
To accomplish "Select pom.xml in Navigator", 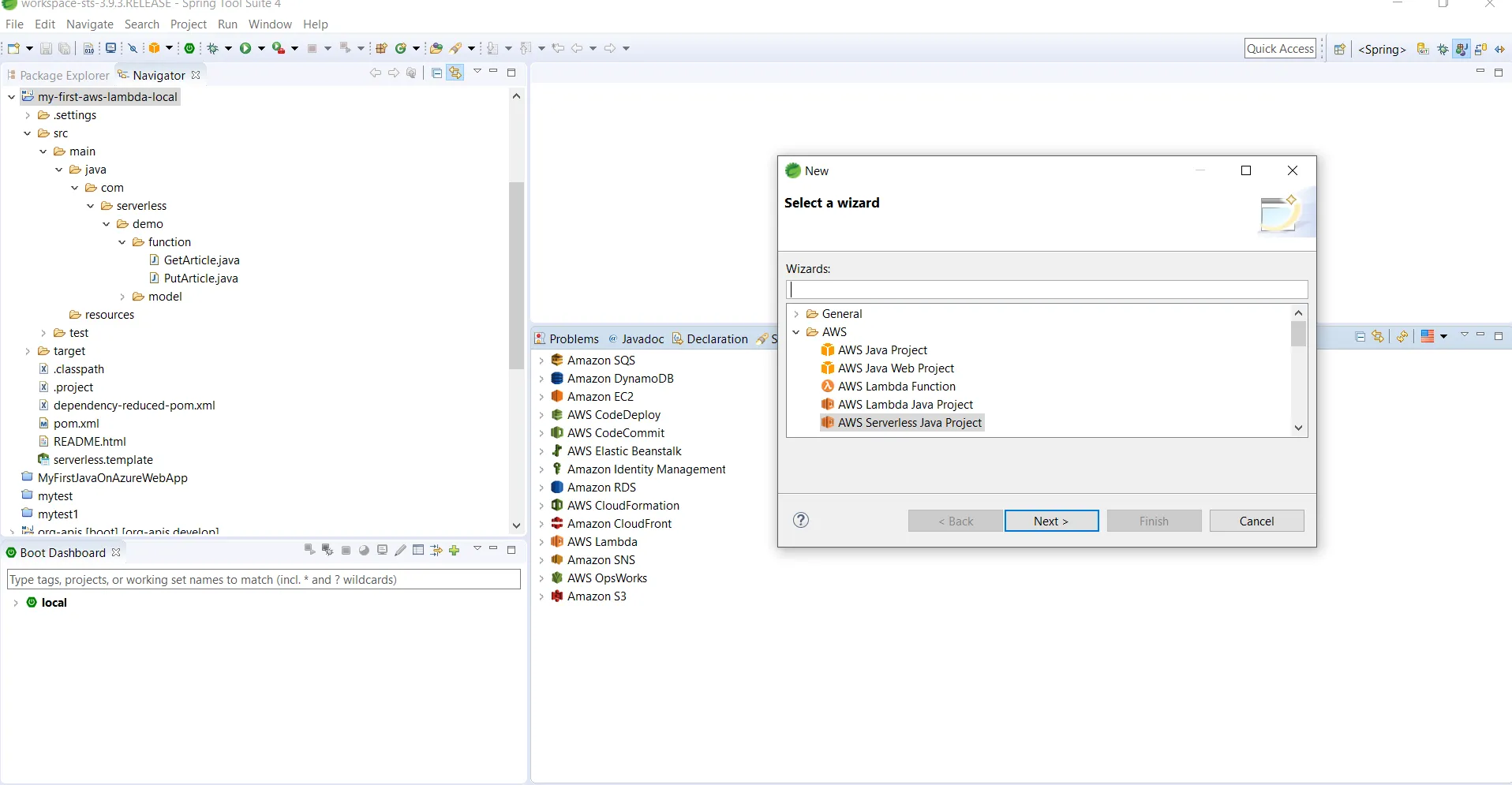I will (69, 424).
